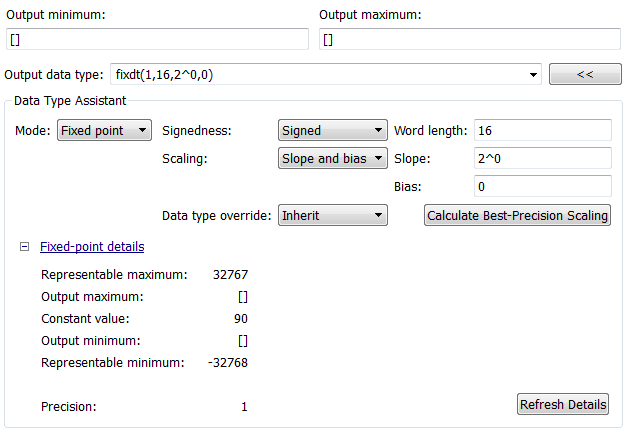Image resolution: width=625 pixels, height=430 pixels.
Task: Open the Signedness dropdown
Action: (x=332, y=130)
